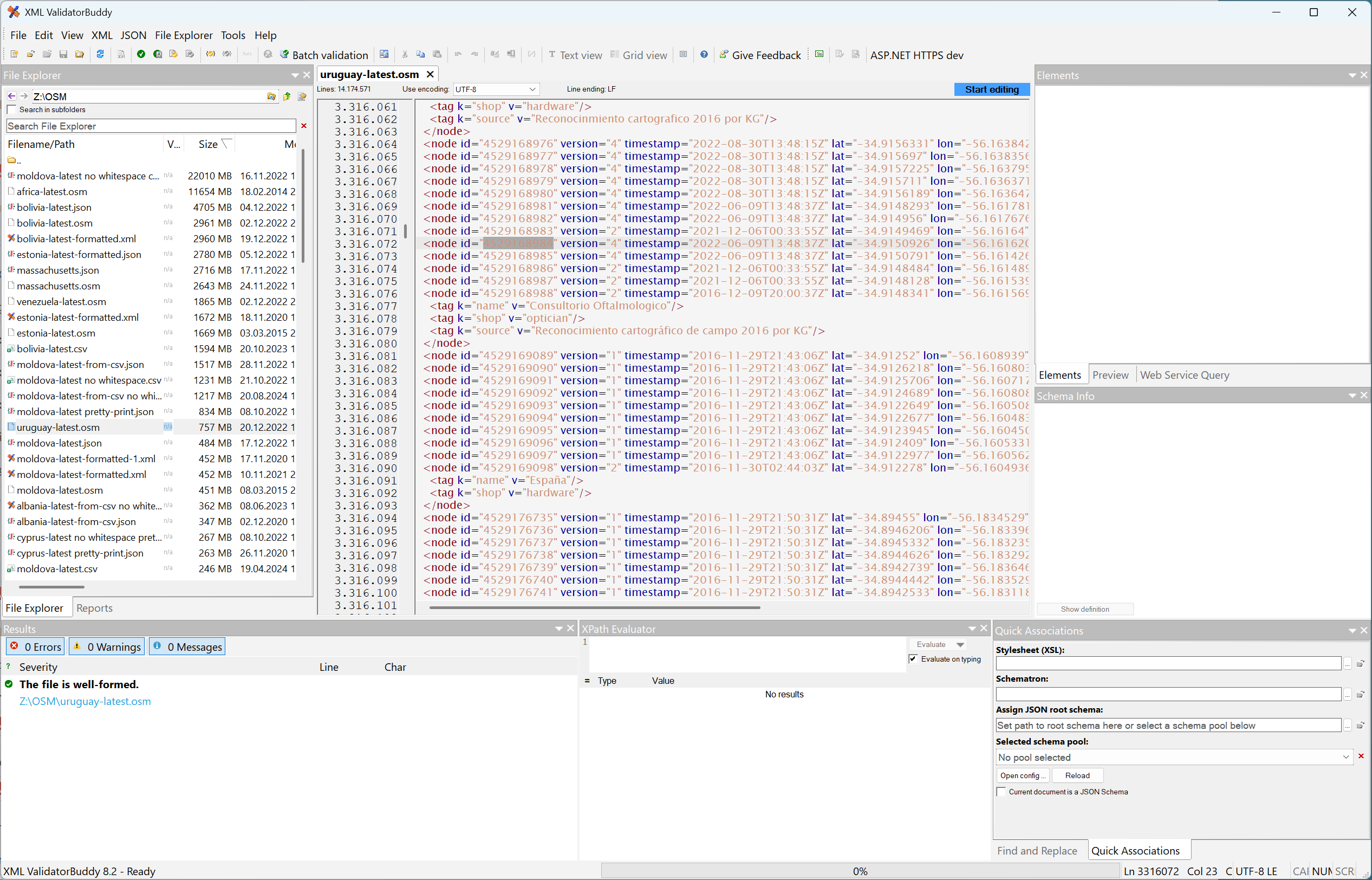Close the uruguay-latest.osm document tab
This screenshot has width=1372, height=880.
click(x=430, y=74)
